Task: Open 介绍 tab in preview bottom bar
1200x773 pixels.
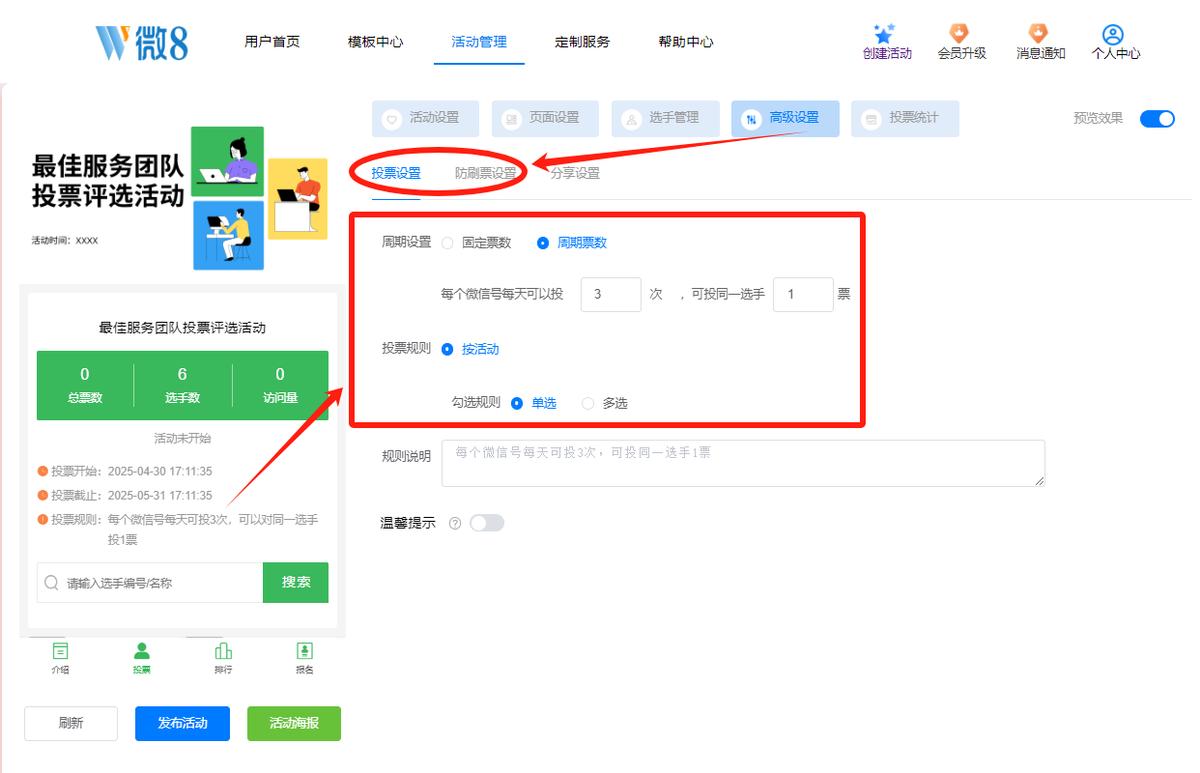Action: (60, 658)
